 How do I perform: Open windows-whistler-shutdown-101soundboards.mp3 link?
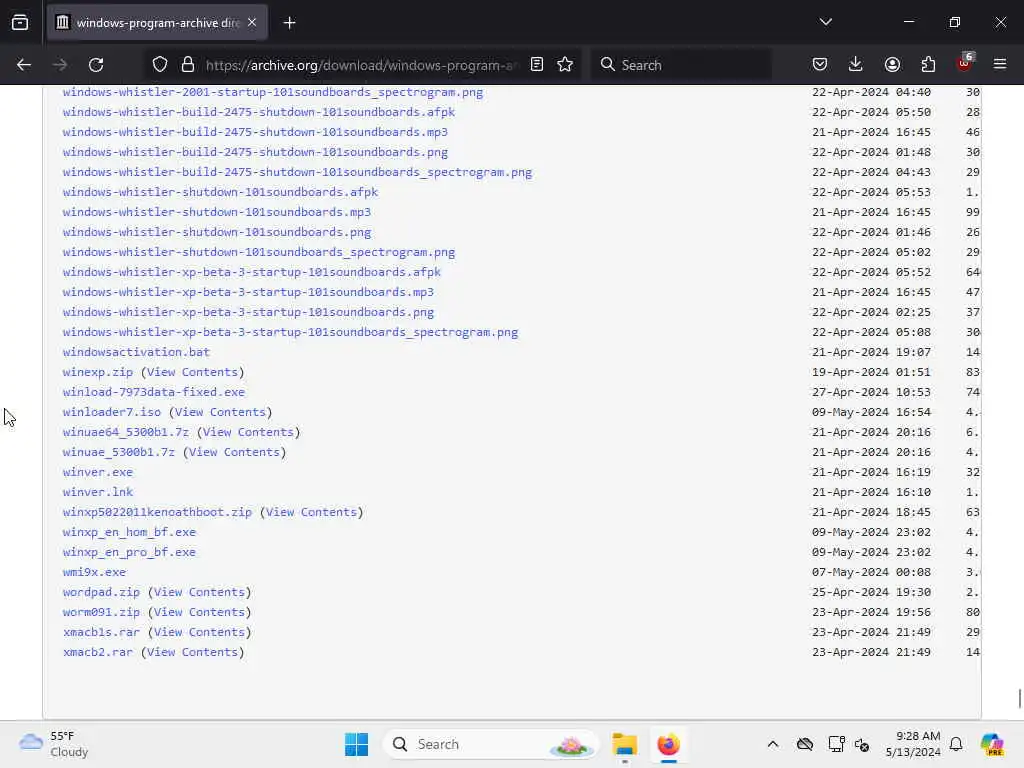click(x=217, y=212)
